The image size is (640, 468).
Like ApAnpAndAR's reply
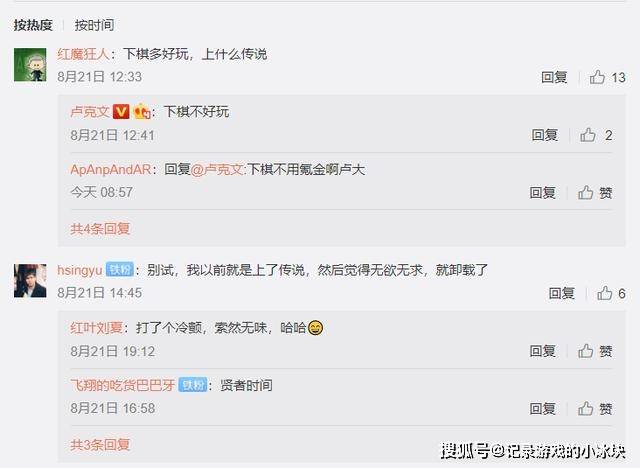coord(595,193)
